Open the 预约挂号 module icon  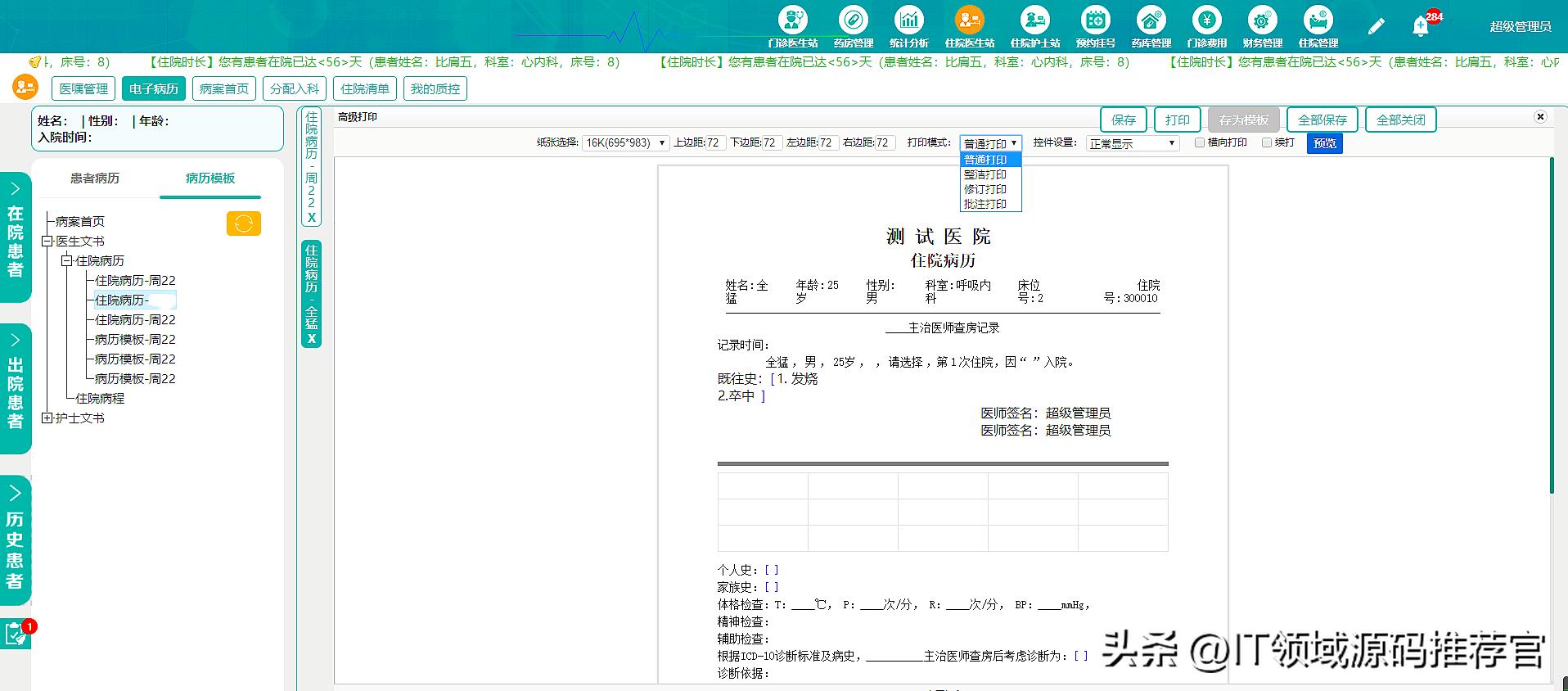click(1095, 25)
